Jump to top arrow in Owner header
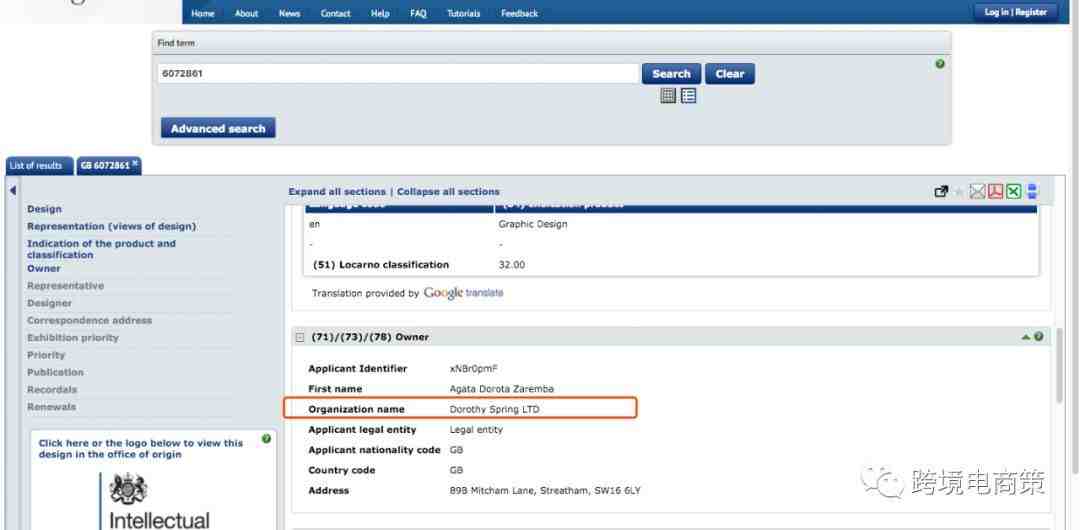 click(1026, 337)
